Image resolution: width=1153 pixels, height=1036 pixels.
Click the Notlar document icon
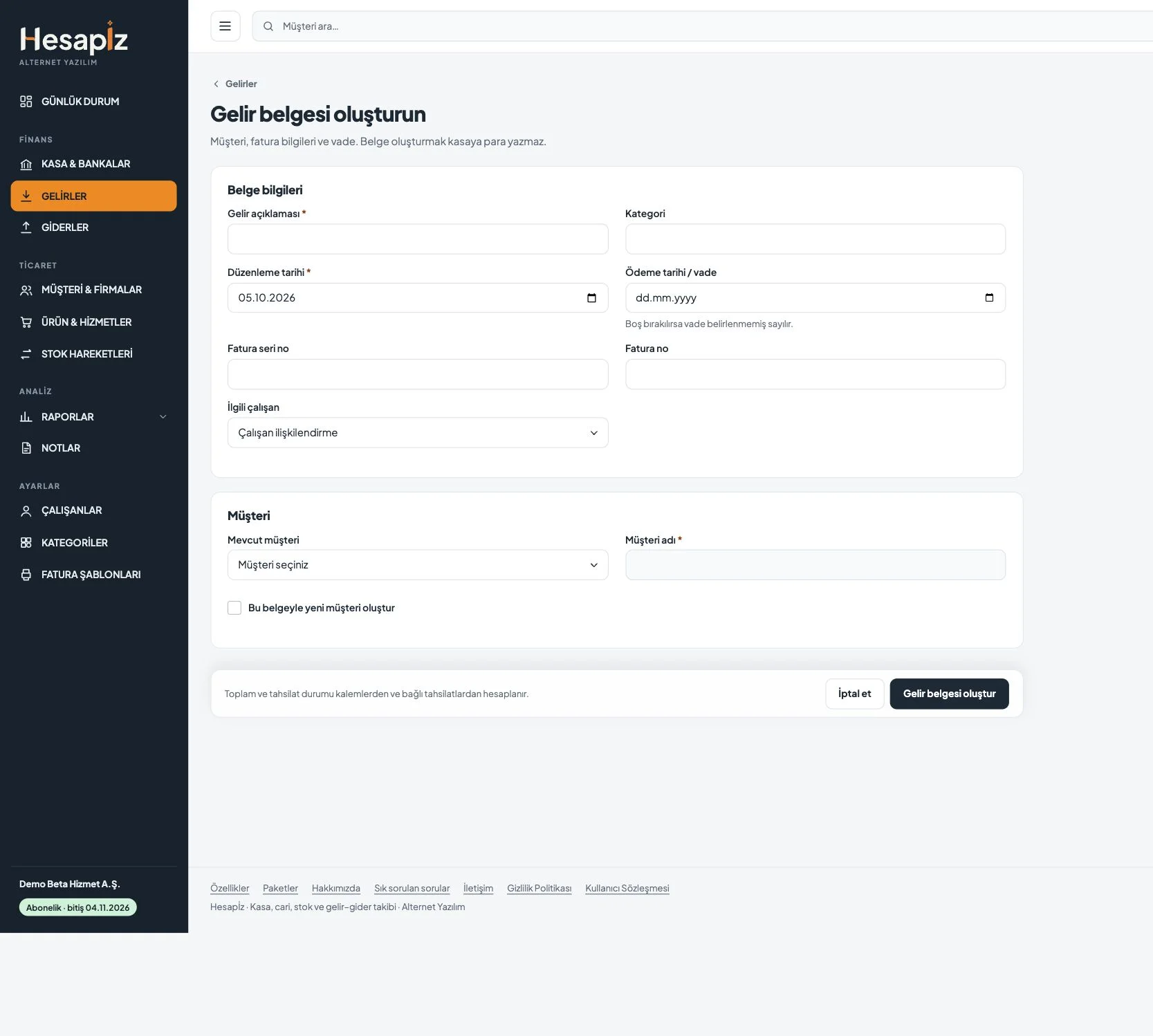pyautogui.click(x=26, y=448)
